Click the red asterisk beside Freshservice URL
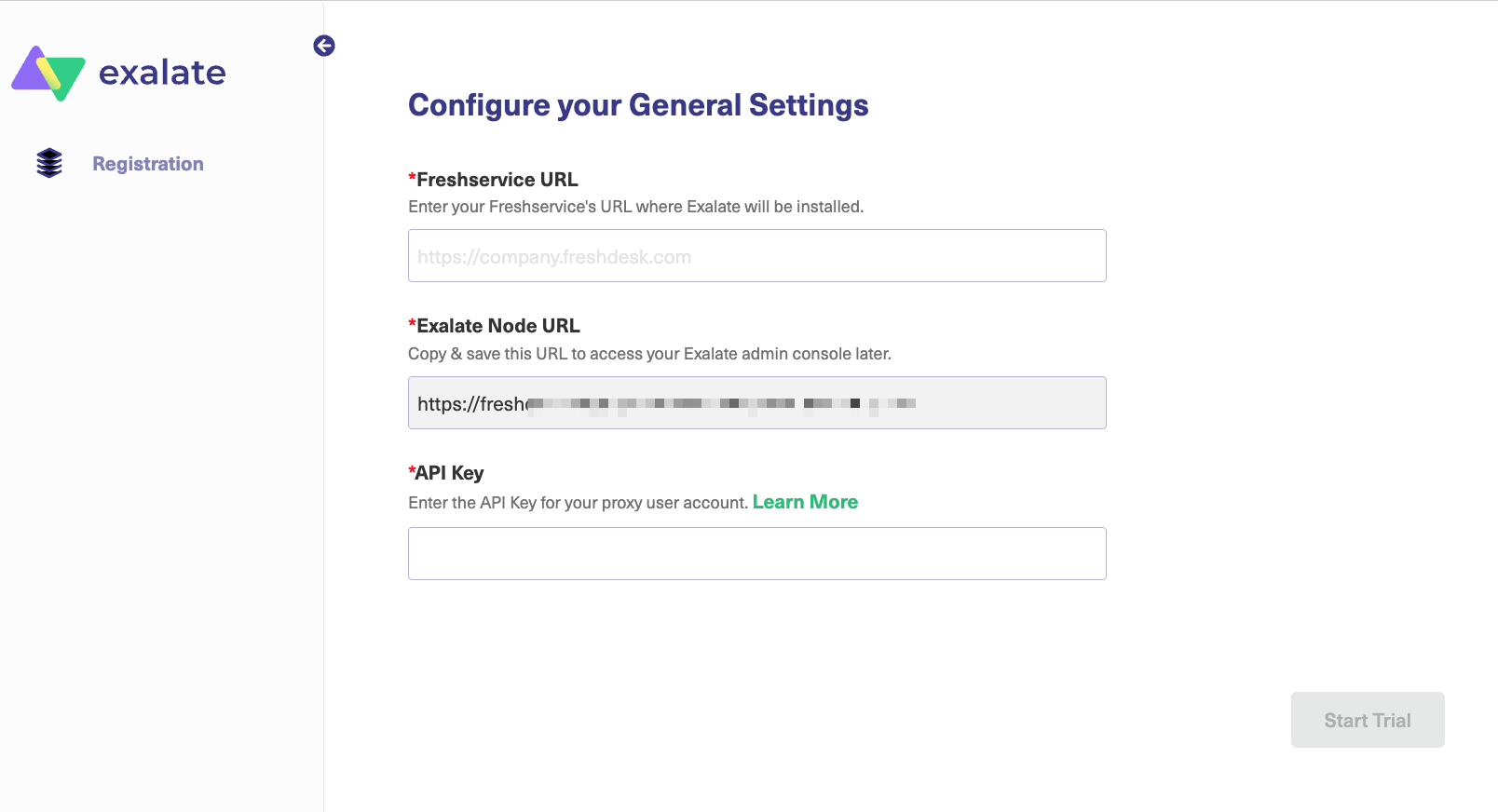 412,177
